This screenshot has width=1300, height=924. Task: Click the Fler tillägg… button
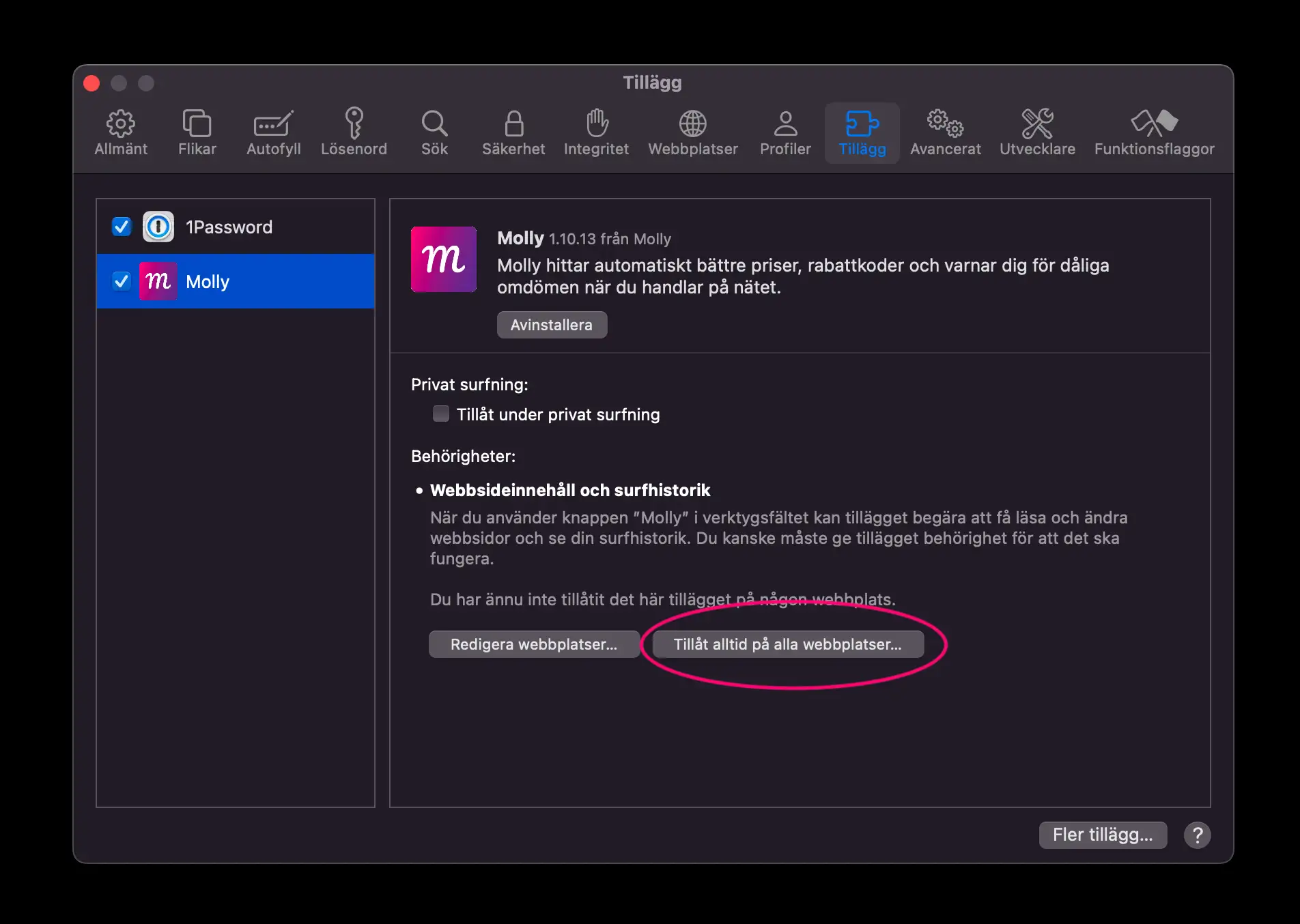point(1103,835)
